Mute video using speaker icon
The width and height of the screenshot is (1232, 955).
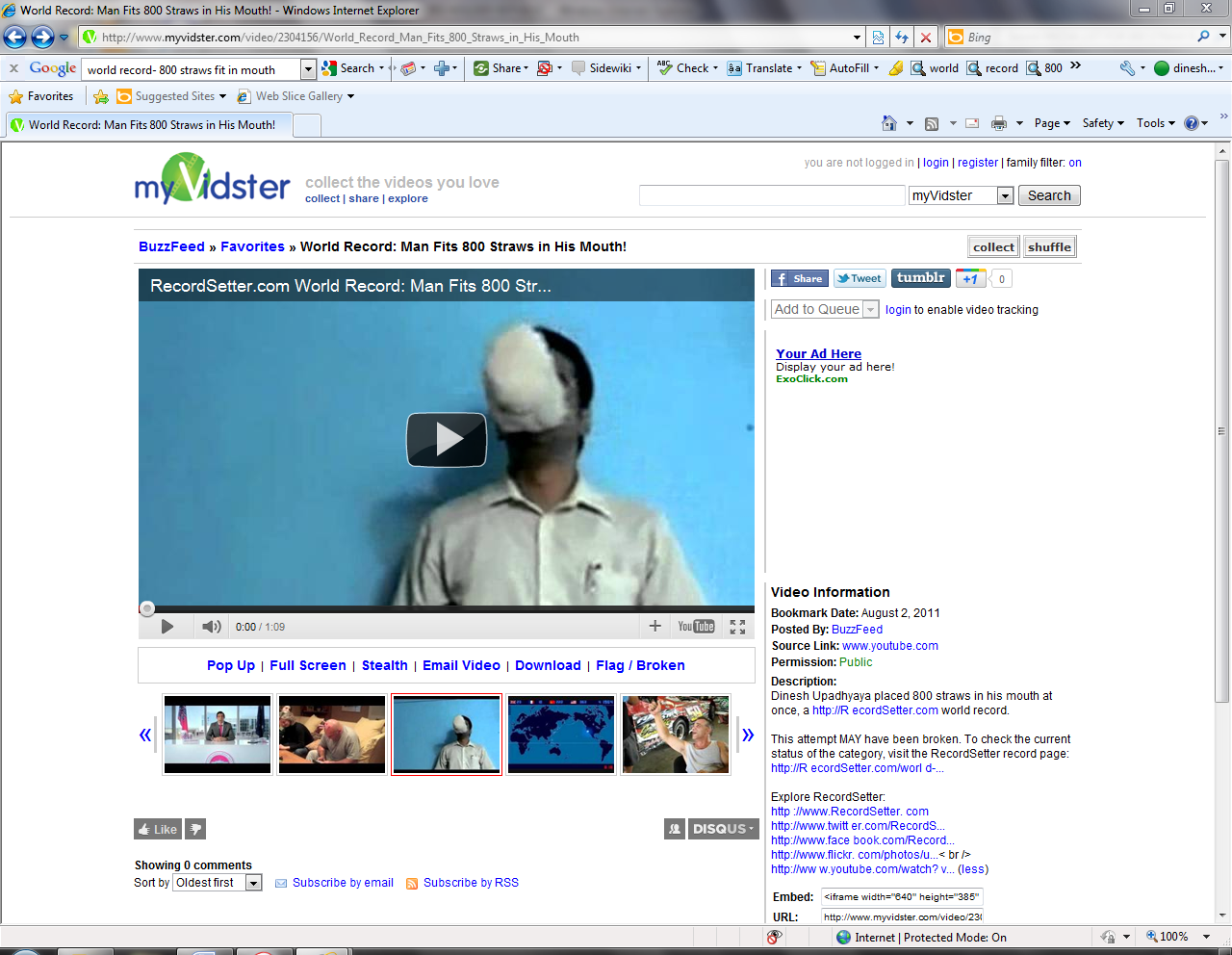[211, 627]
